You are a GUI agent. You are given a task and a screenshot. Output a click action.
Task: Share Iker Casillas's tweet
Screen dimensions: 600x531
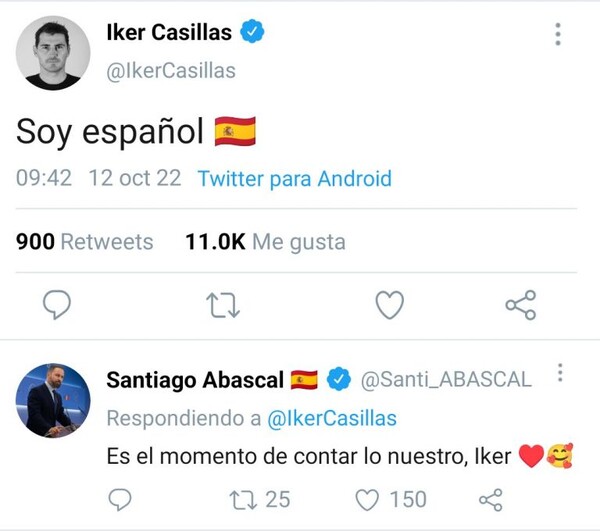(520, 305)
